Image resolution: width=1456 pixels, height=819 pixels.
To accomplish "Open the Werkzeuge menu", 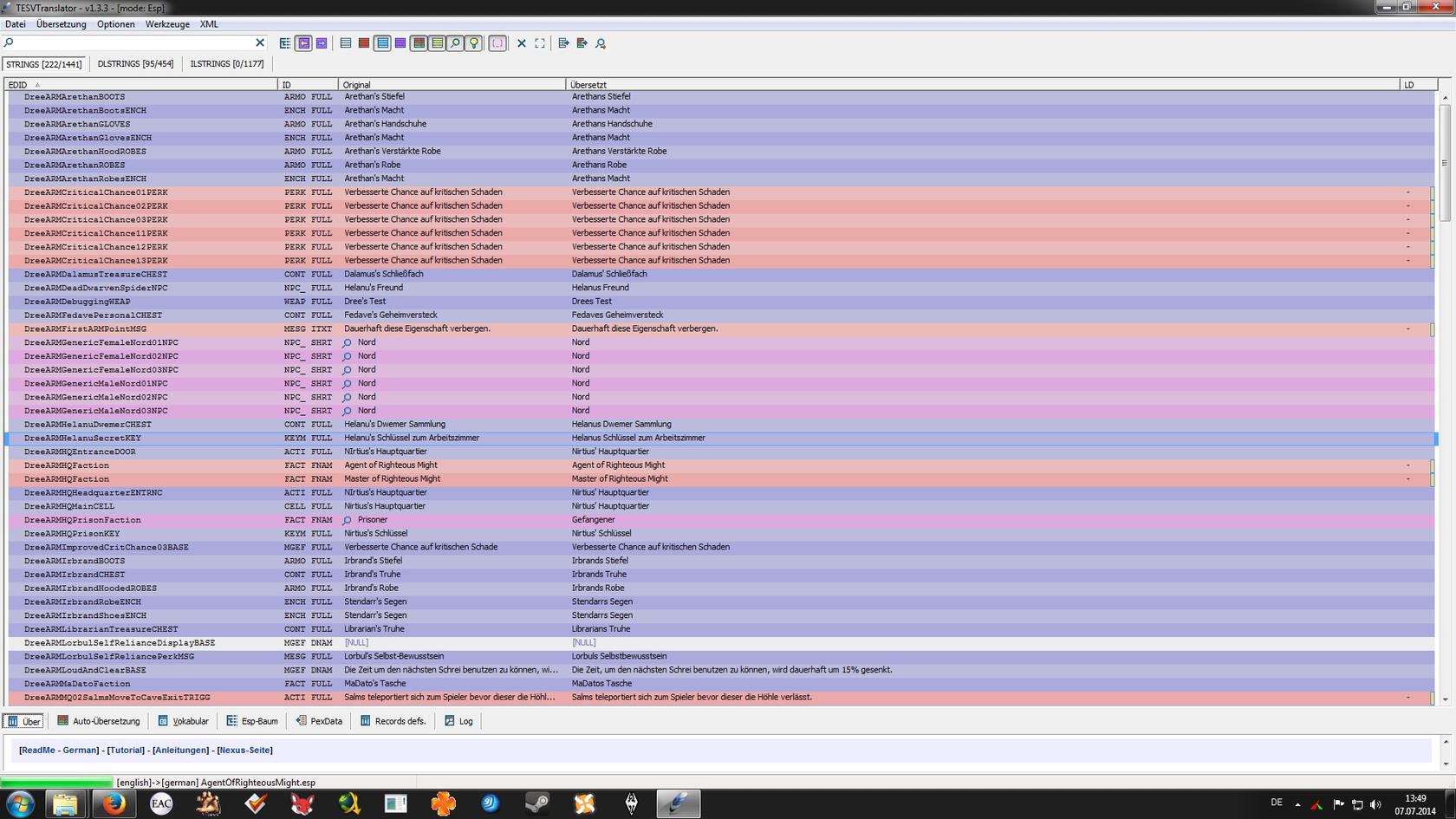I will pyautogui.click(x=167, y=24).
